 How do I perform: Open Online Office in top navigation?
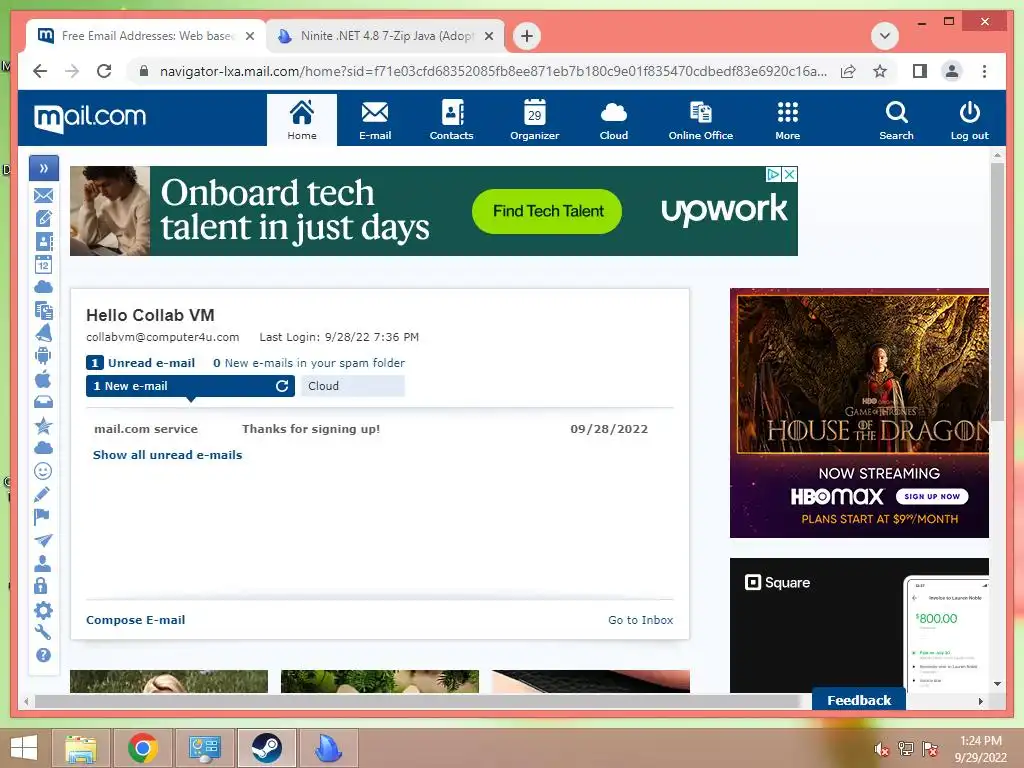[701, 120]
